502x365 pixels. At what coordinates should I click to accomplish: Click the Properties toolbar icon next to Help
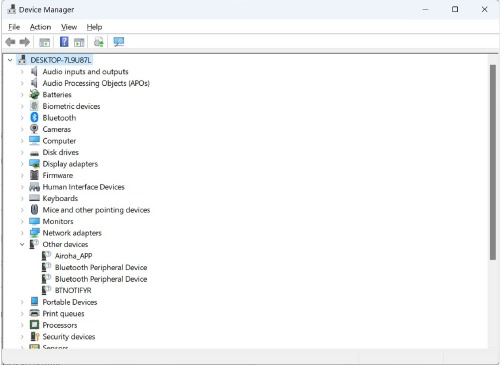coord(79,42)
